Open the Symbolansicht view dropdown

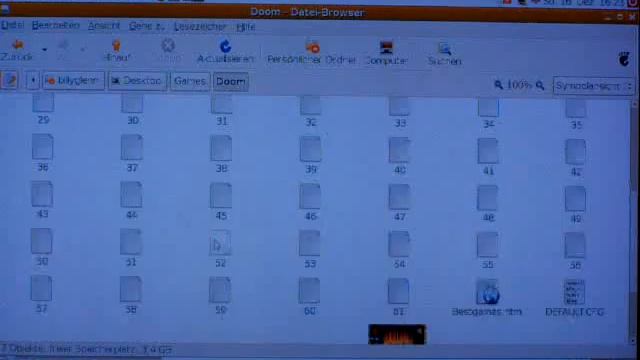[594, 86]
